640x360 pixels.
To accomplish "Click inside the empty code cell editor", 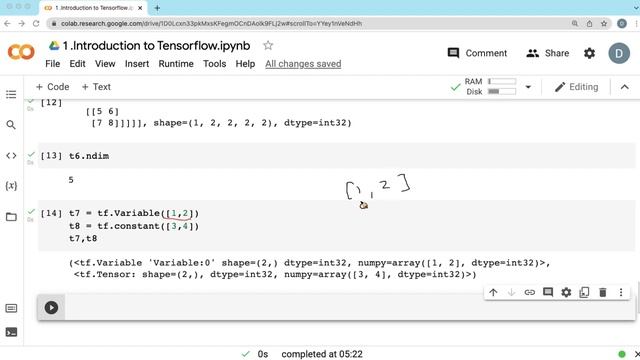I will [349, 307].
